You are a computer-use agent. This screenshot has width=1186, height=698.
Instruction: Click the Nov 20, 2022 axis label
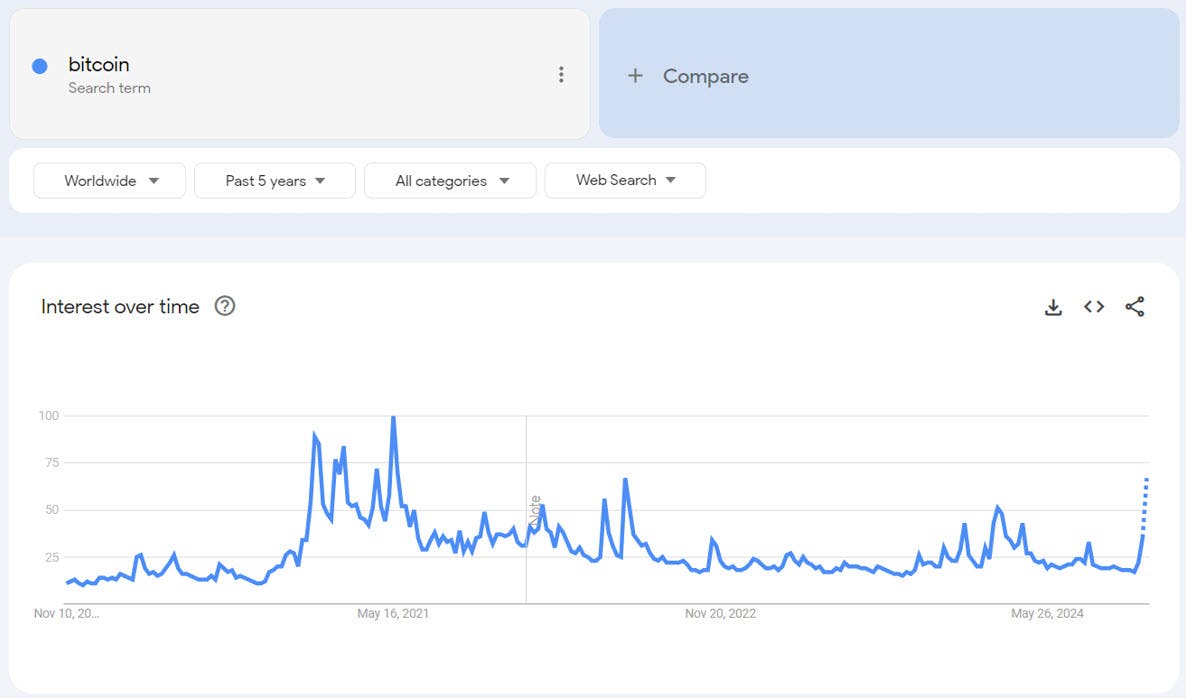click(720, 614)
